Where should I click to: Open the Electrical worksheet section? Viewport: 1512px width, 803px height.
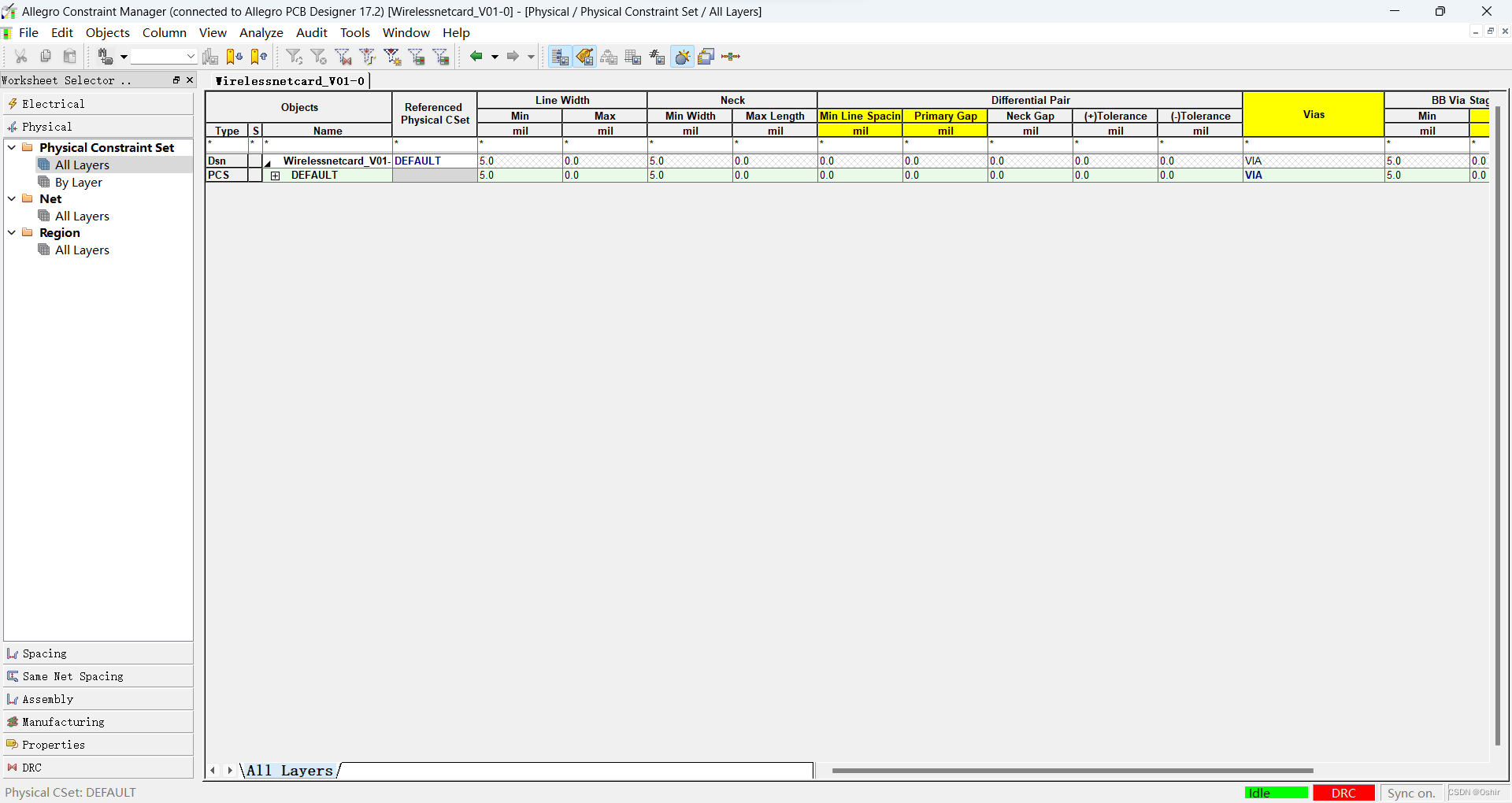pyautogui.click(x=53, y=104)
